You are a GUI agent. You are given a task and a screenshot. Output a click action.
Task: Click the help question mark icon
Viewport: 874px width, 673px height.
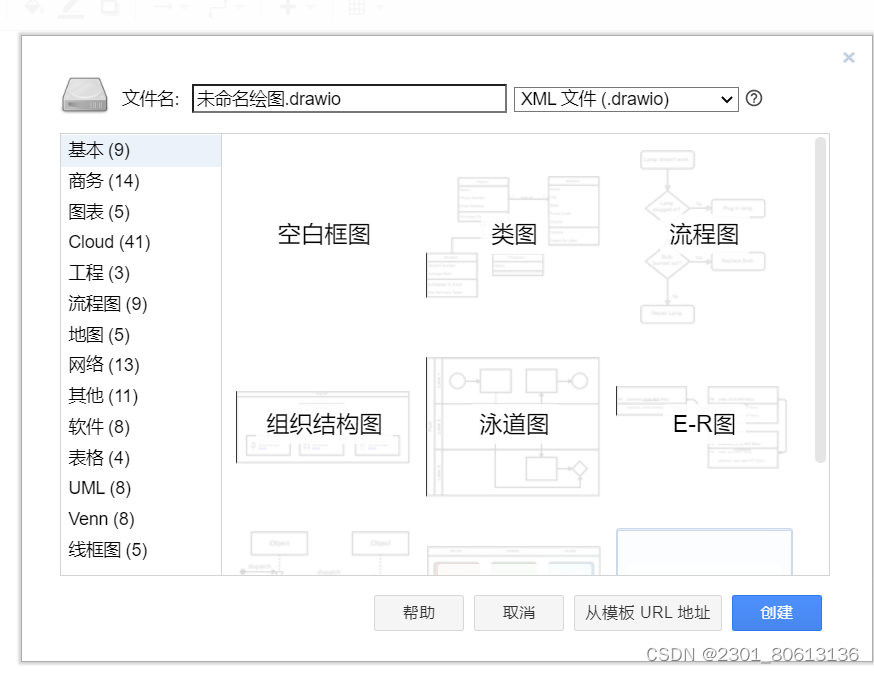coord(754,98)
